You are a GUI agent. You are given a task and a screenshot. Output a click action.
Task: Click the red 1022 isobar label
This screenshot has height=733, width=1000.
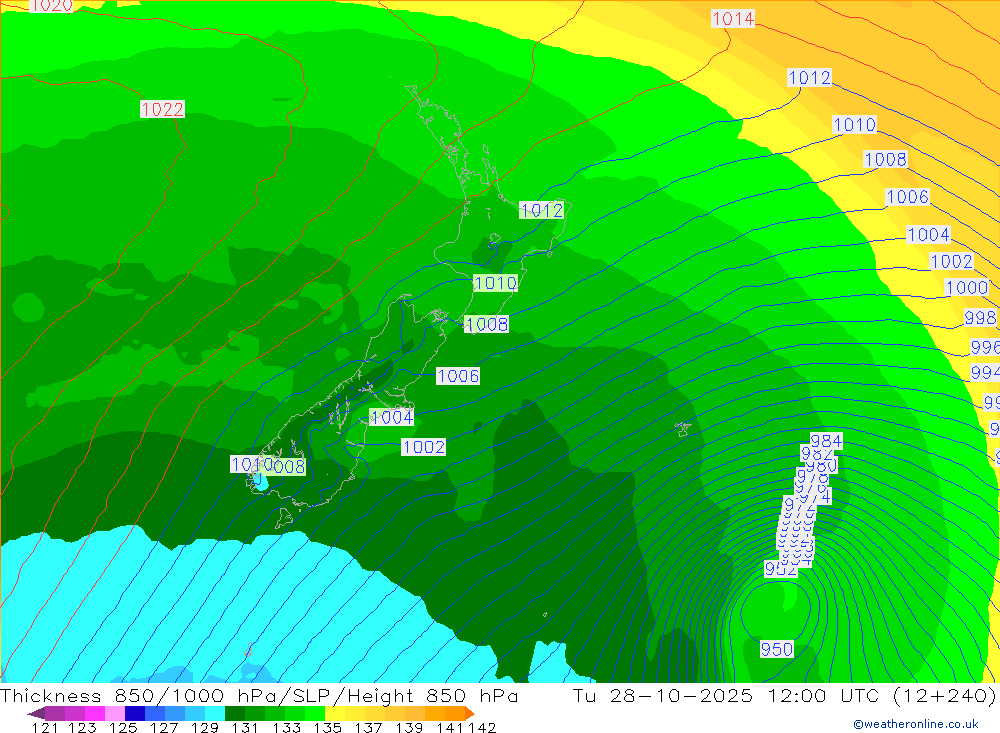pyautogui.click(x=162, y=110)
